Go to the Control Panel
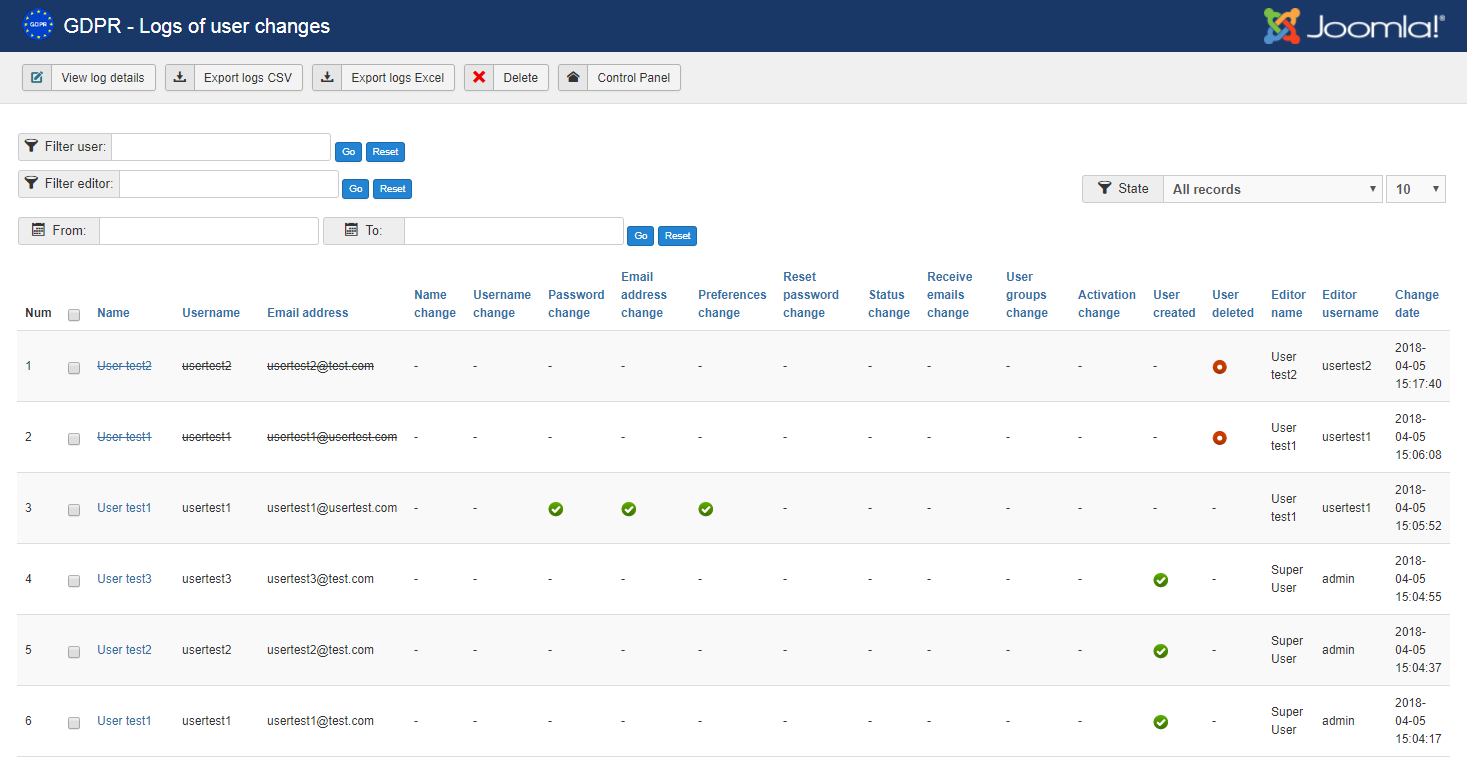 619,78
